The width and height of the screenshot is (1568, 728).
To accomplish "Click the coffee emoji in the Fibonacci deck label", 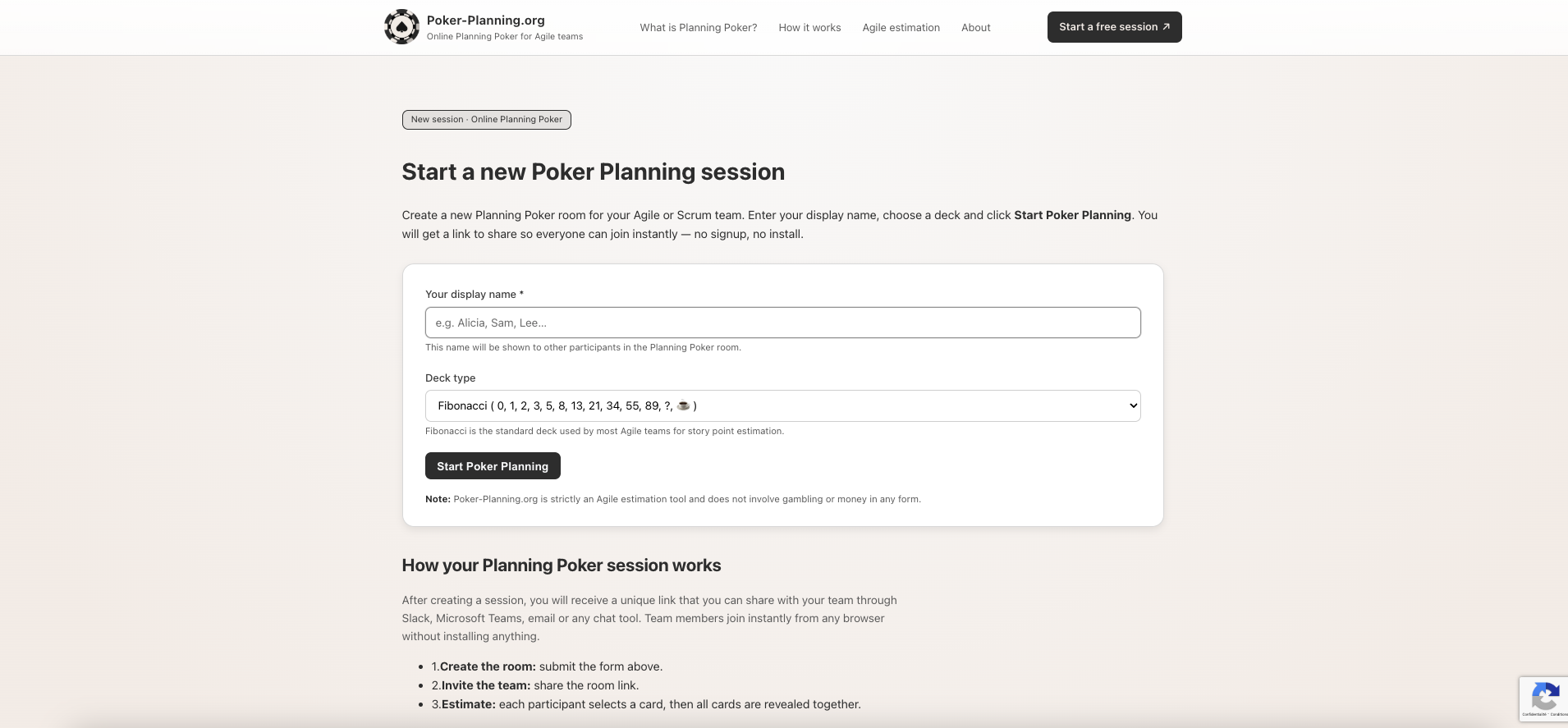I will click(683, 405).
